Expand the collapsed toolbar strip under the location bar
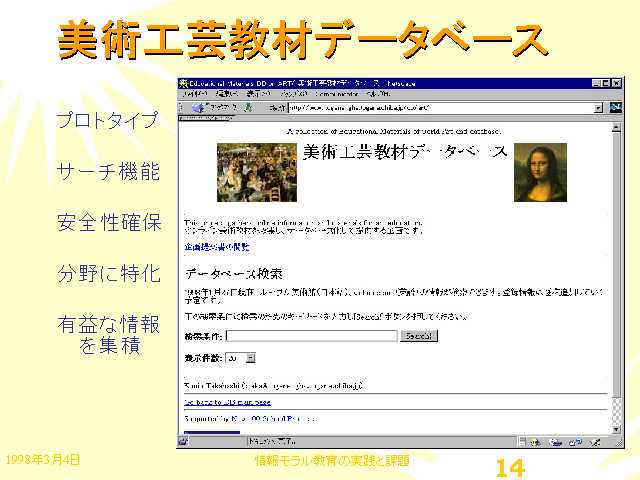The width and height of the screenshot is (640, 480). 206,118
